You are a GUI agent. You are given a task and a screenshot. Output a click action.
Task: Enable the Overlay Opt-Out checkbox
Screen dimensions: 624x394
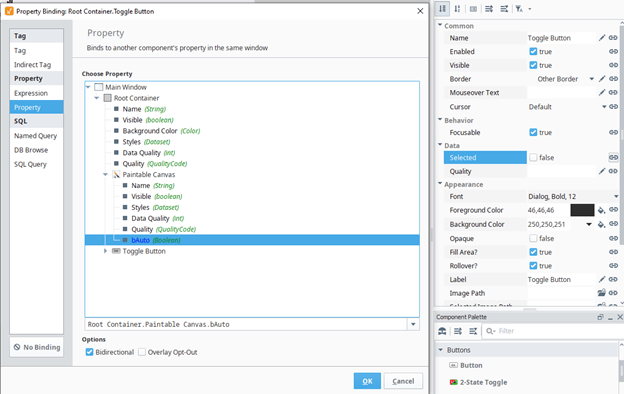coord(142,352)
